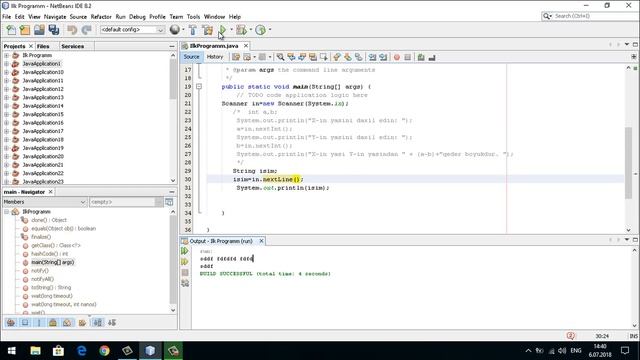Expand the Ilk Programm project node
This screenshot has height=360, width=640.
point(7,55)
